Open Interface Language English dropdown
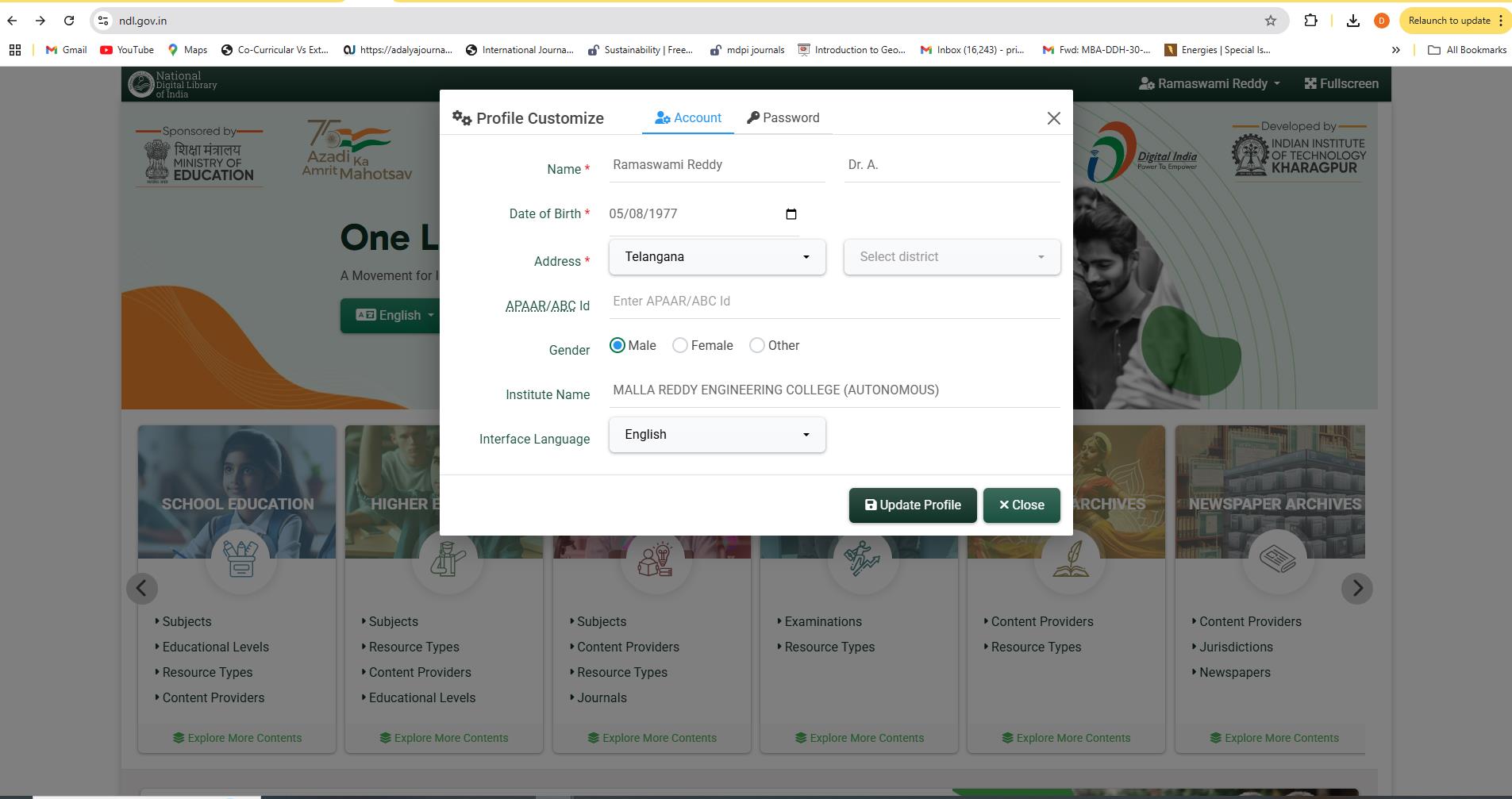Image resolution: width=1512 pixels, height=799 pixels. pyautogui.click(x=717, y=435)
